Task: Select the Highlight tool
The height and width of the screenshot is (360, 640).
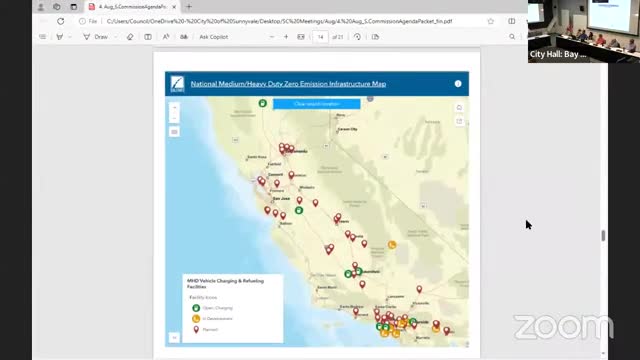Action: tap(60, 37)
